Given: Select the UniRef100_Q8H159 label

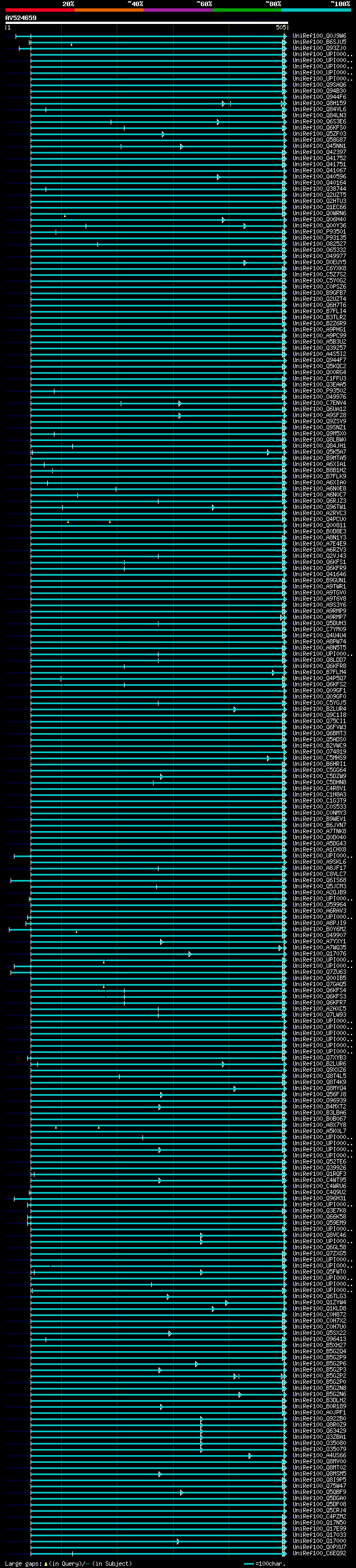Looking at the screenshot, I should pos(319,103).
